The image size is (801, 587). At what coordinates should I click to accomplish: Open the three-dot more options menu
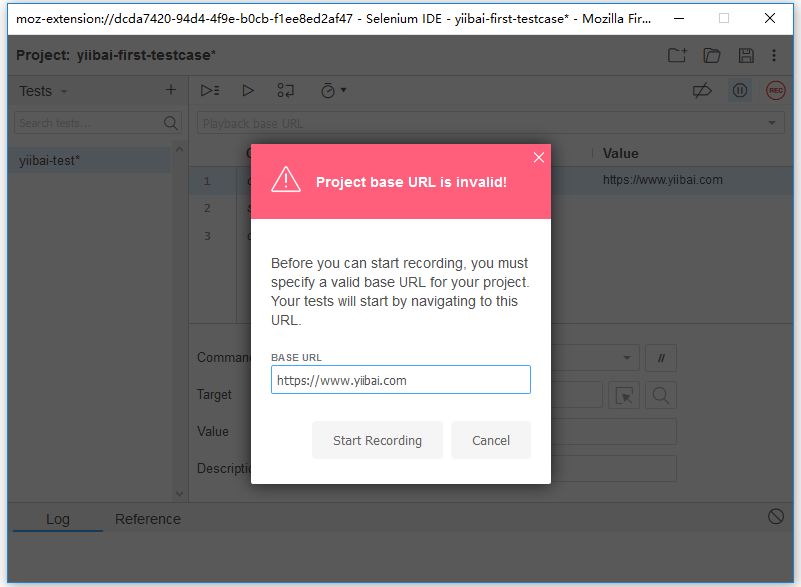(x=774, y=56)
